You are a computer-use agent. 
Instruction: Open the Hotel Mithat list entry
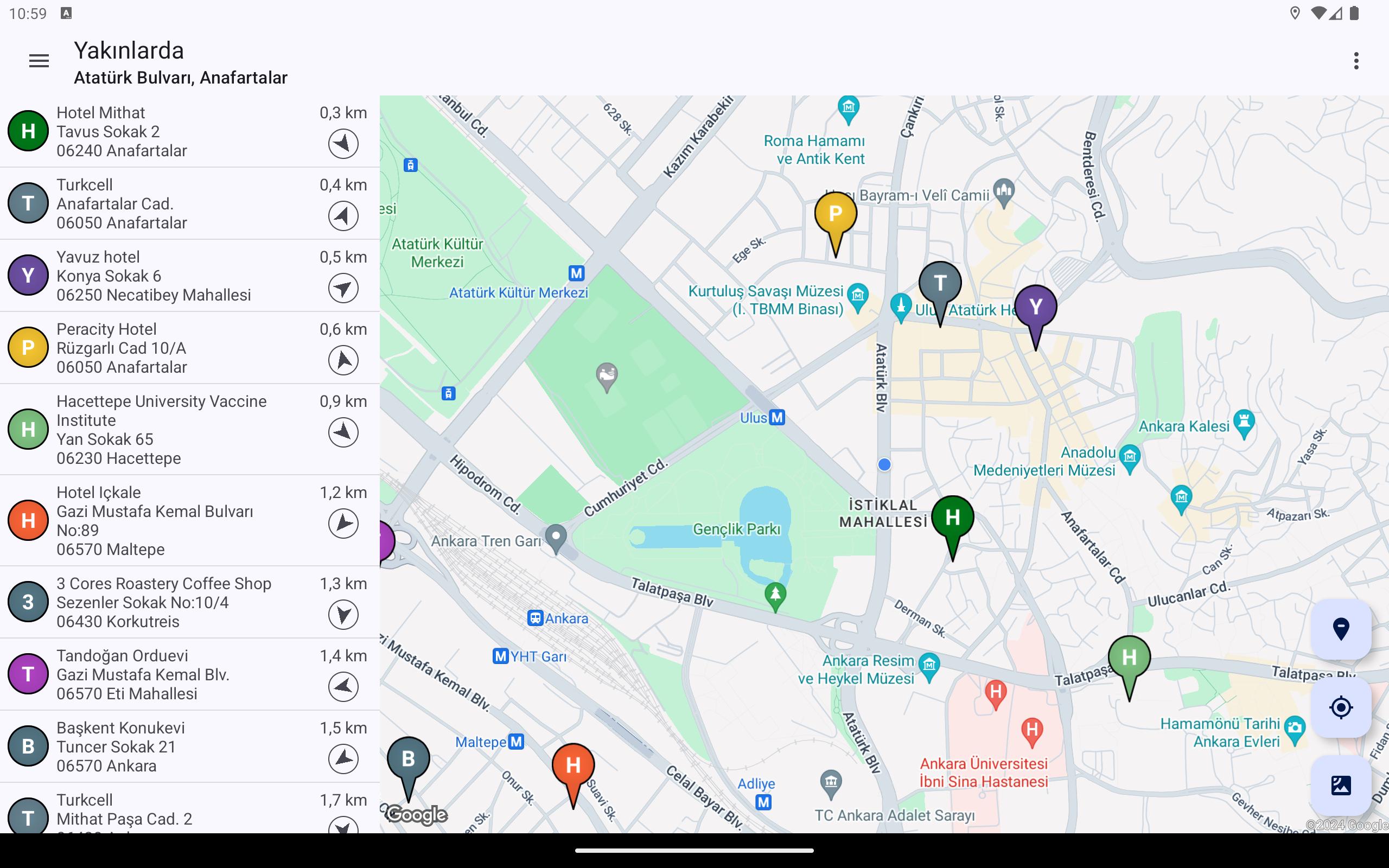tap(189, 131)
